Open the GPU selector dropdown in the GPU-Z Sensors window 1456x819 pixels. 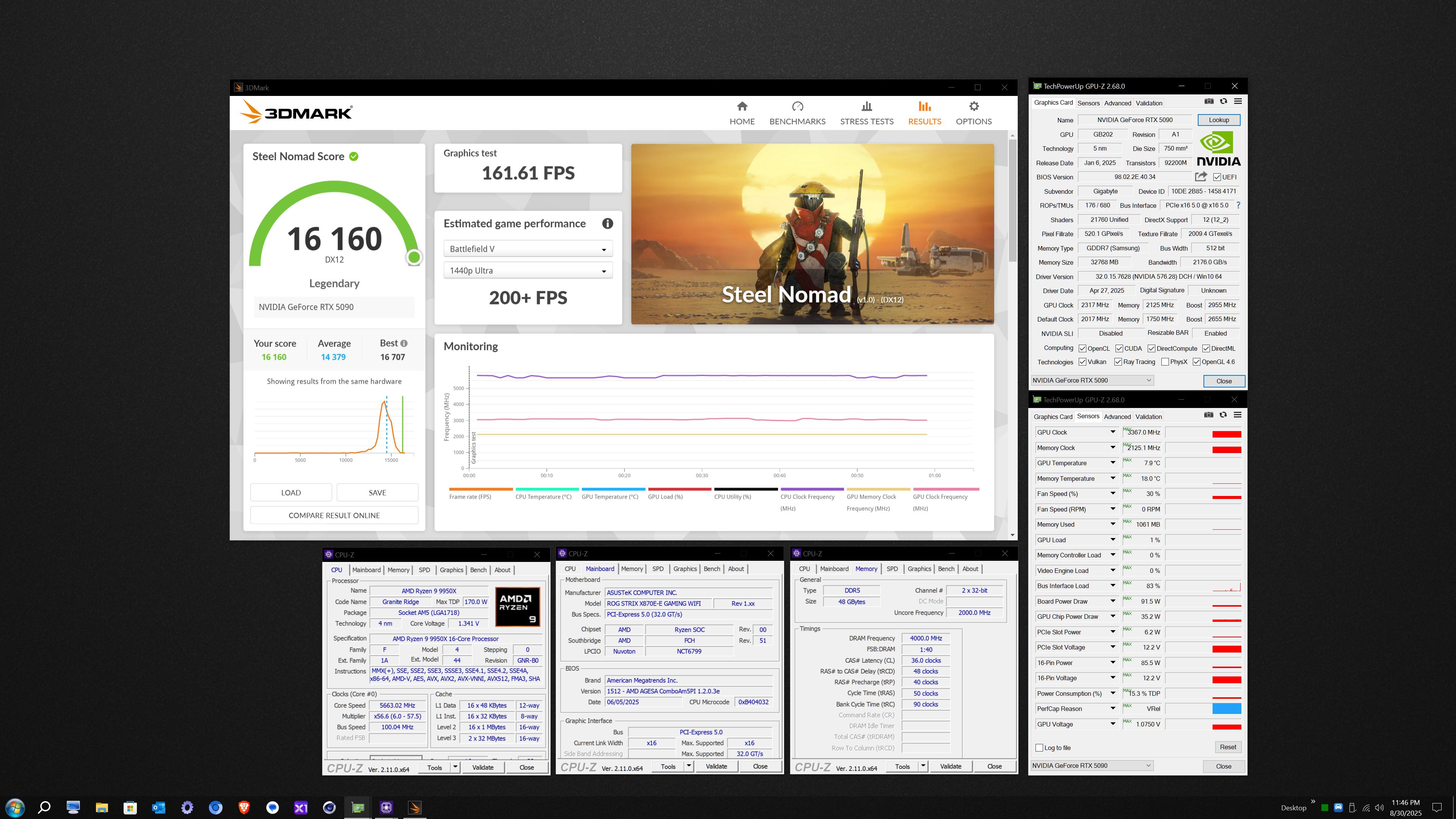(x=1092, y=765)
